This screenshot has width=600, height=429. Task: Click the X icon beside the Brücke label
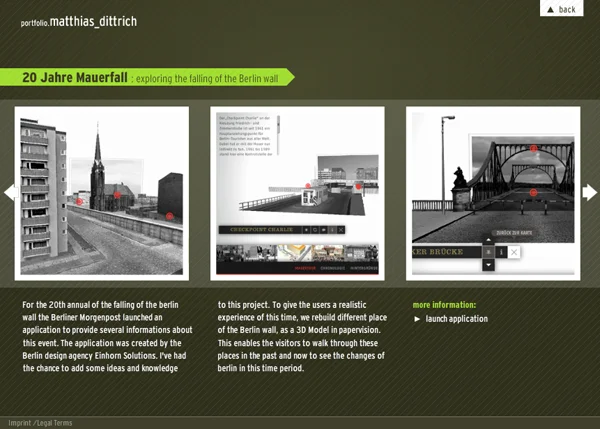(x=514, y=252)
